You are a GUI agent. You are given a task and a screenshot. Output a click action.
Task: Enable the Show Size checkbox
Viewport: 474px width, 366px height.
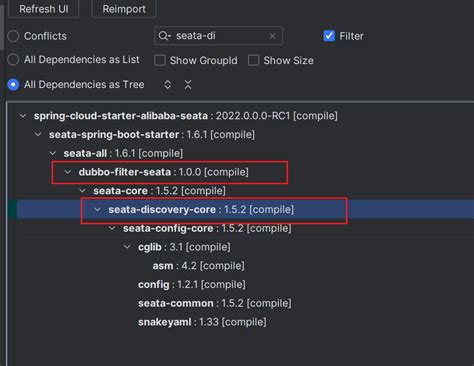click(254, 60)
